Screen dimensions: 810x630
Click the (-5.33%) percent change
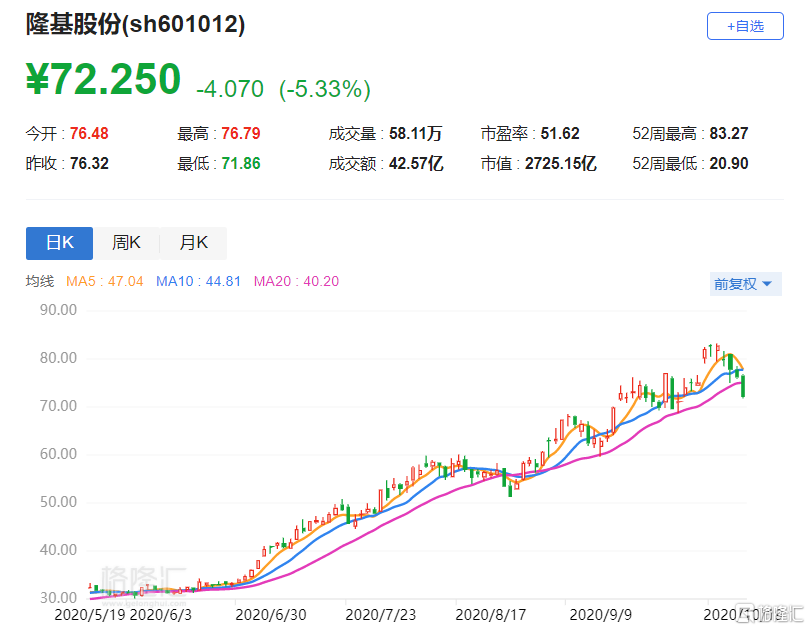(325, 89)
